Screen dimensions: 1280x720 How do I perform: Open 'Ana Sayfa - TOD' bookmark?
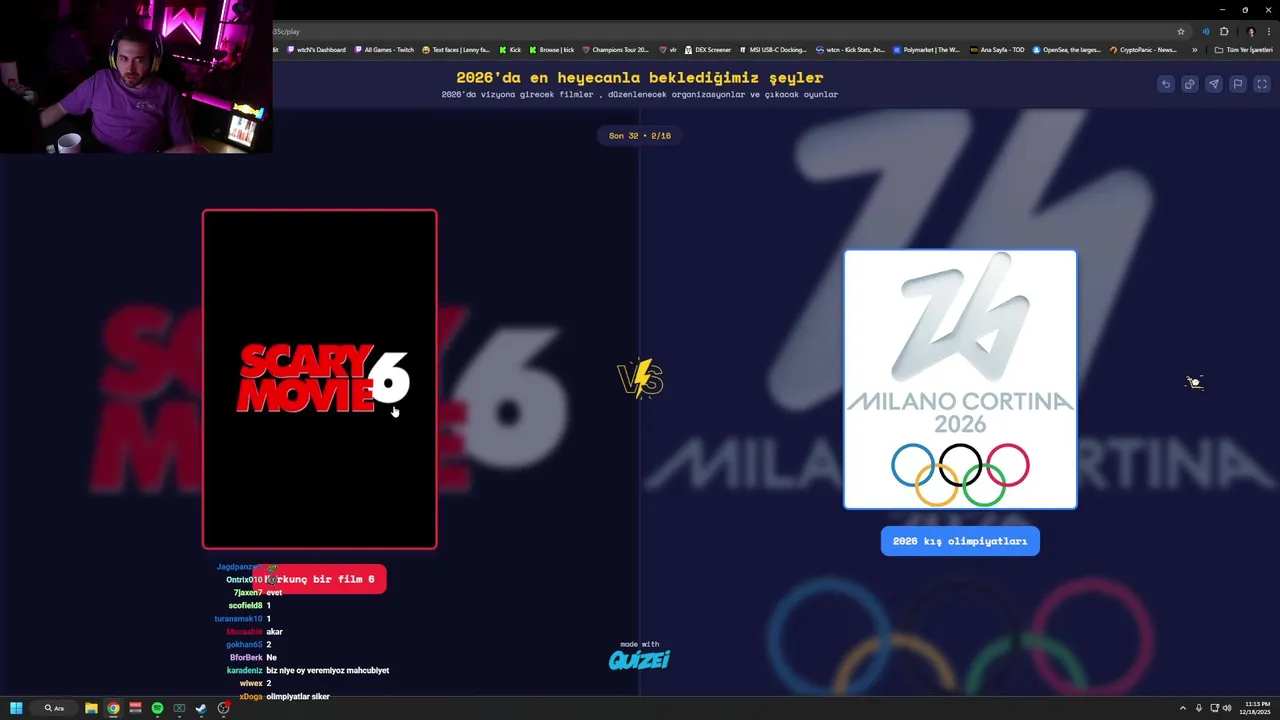(x=998, y=49)
